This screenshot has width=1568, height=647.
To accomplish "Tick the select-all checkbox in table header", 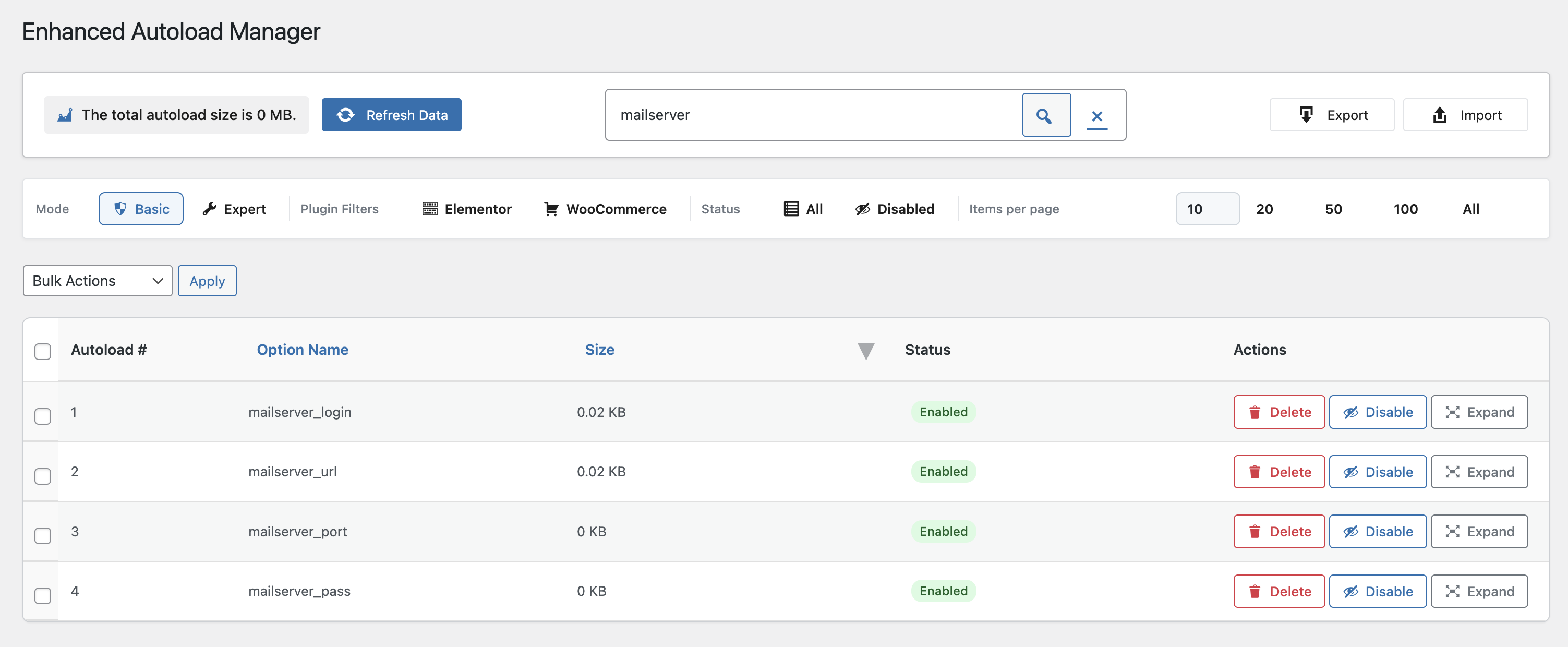I will coord(43,351).
